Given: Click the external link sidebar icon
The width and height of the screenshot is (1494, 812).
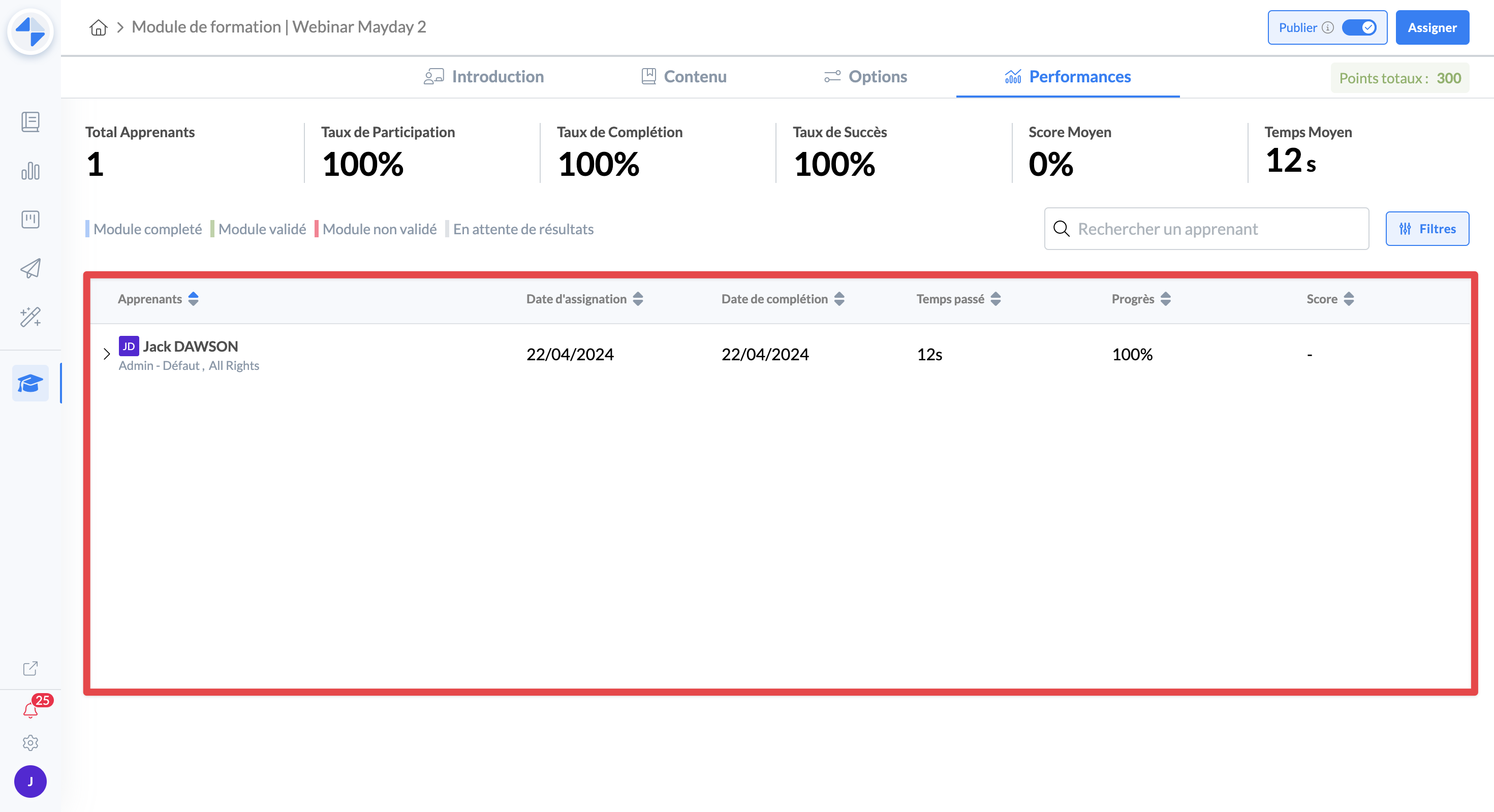Looking at the screenshot, I should tap(30, 668).
